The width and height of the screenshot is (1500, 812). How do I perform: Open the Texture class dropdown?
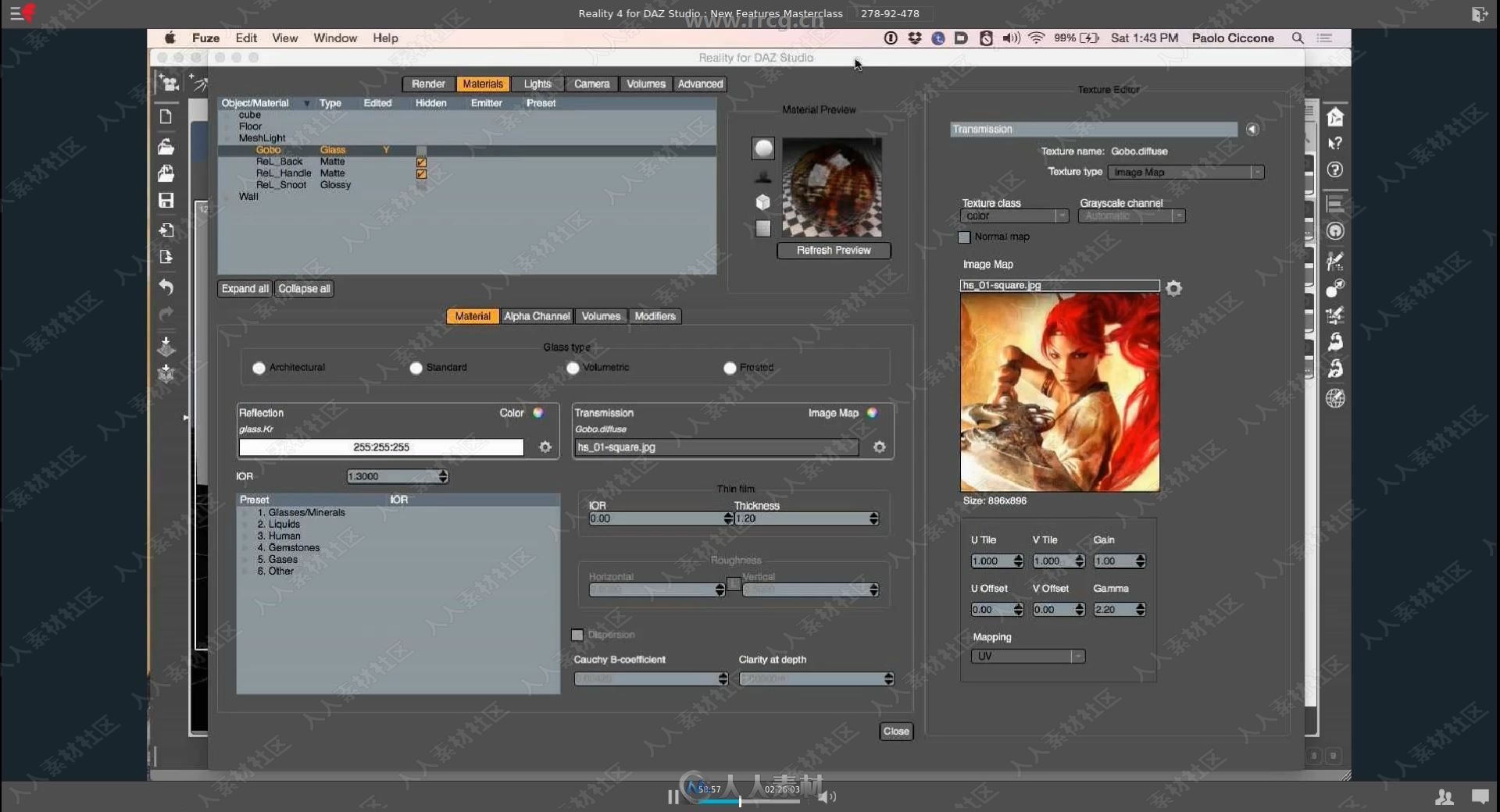pyautogui.click(x=1015, y=216)
